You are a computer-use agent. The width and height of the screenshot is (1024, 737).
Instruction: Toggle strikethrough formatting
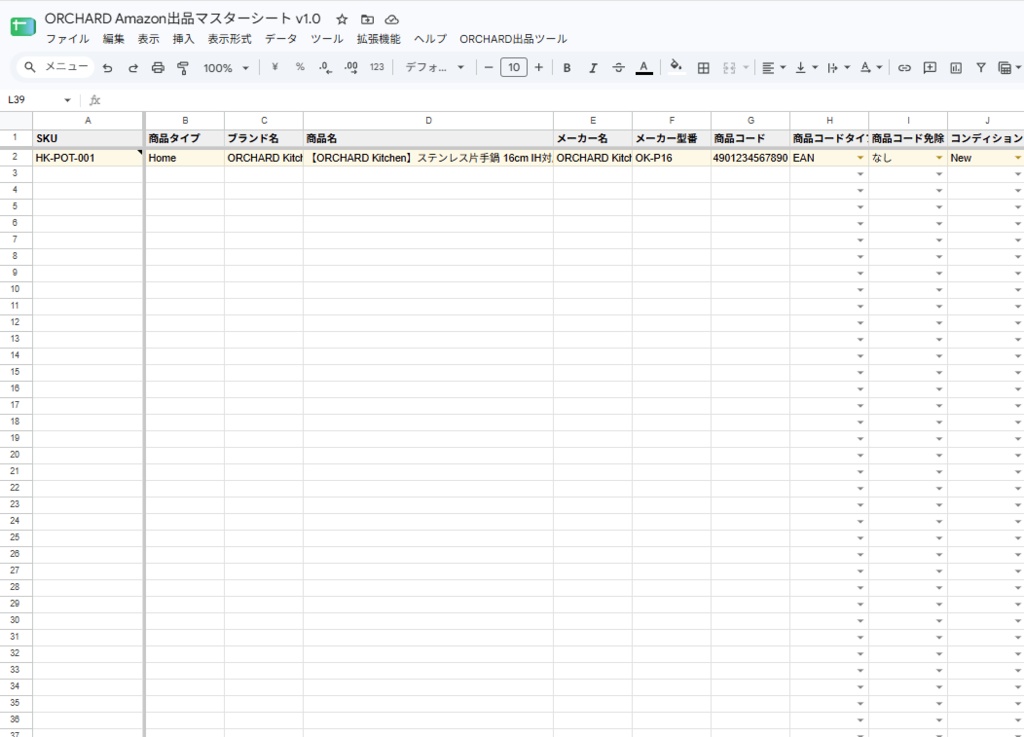618,67
